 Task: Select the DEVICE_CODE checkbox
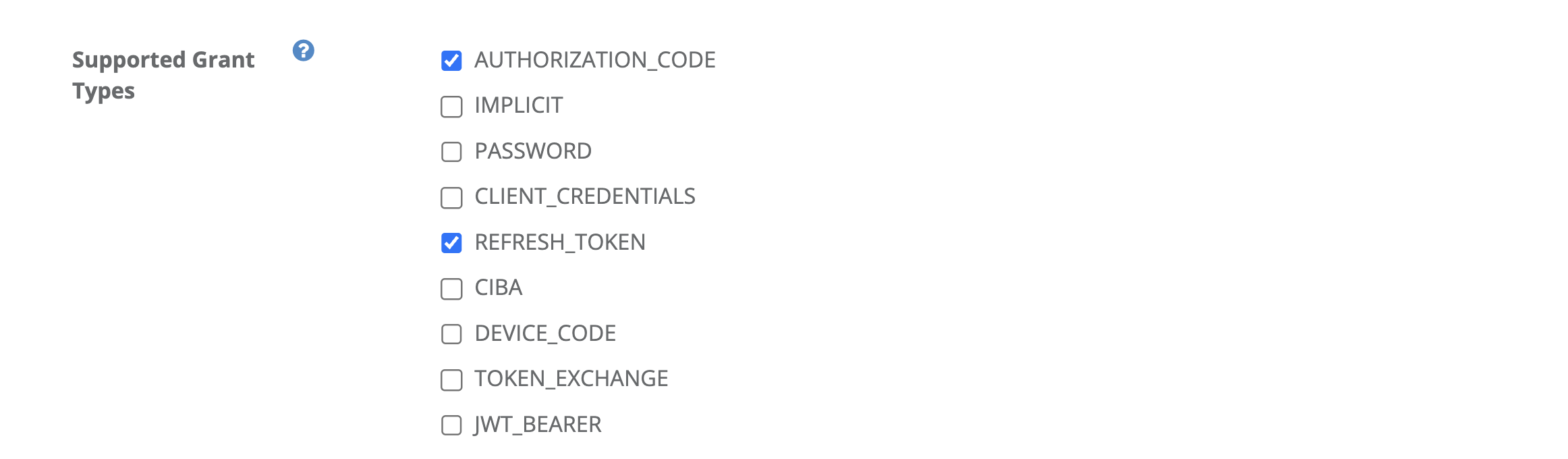coord(451,334)
